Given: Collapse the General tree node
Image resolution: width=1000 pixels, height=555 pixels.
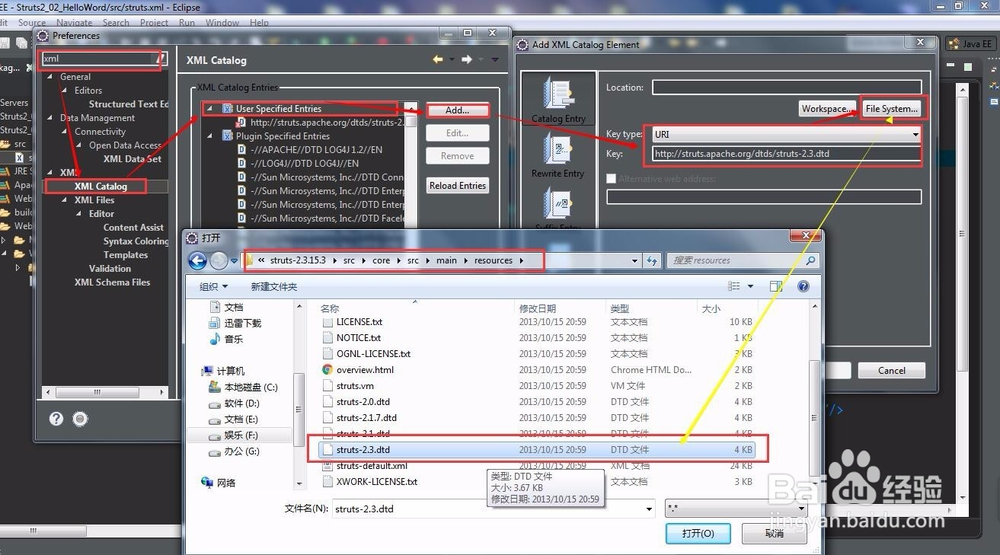Looking at the screenshot, I should pos(50,77).
